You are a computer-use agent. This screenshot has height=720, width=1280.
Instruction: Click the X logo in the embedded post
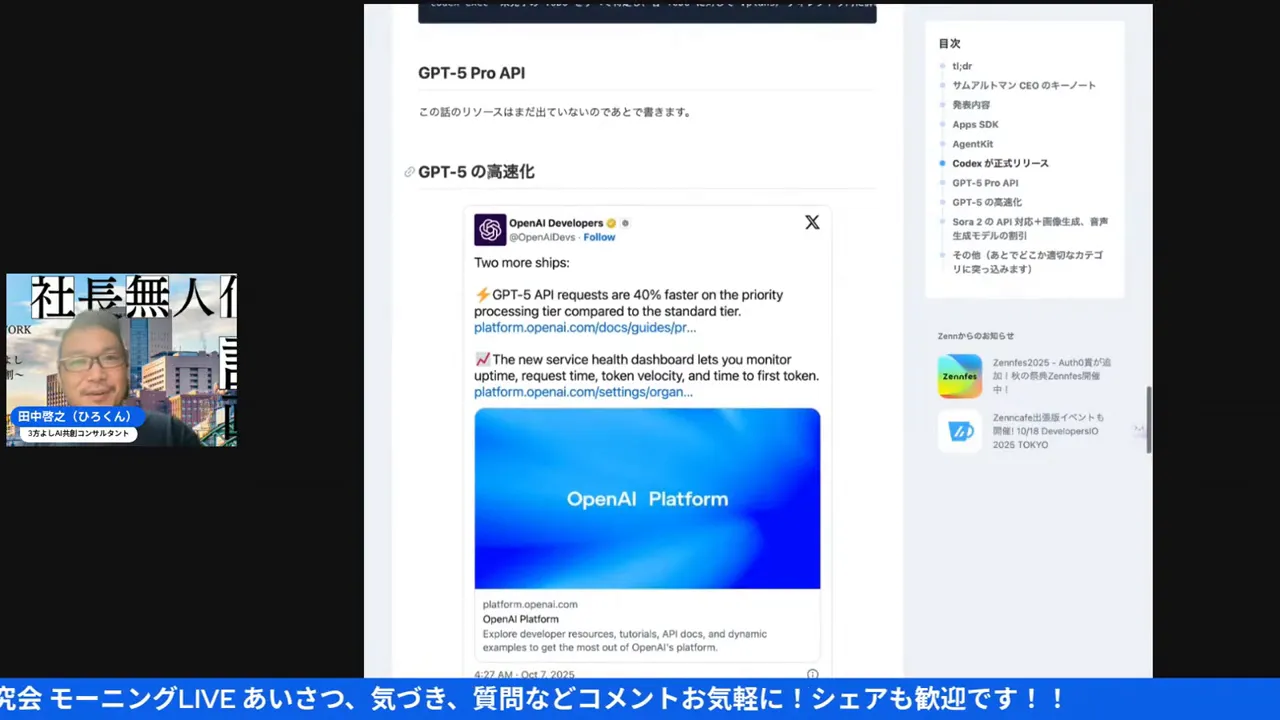812,222
